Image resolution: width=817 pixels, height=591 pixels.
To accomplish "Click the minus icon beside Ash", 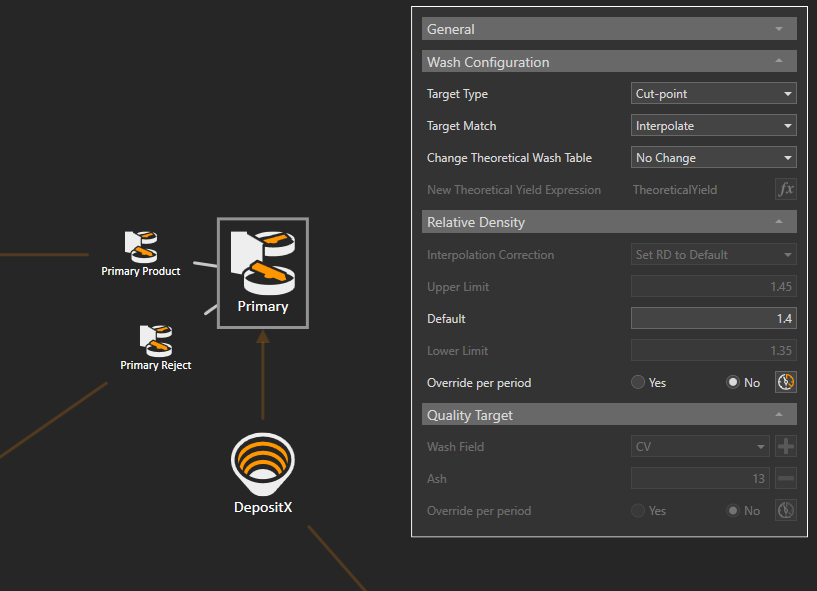I will [786, 479].
